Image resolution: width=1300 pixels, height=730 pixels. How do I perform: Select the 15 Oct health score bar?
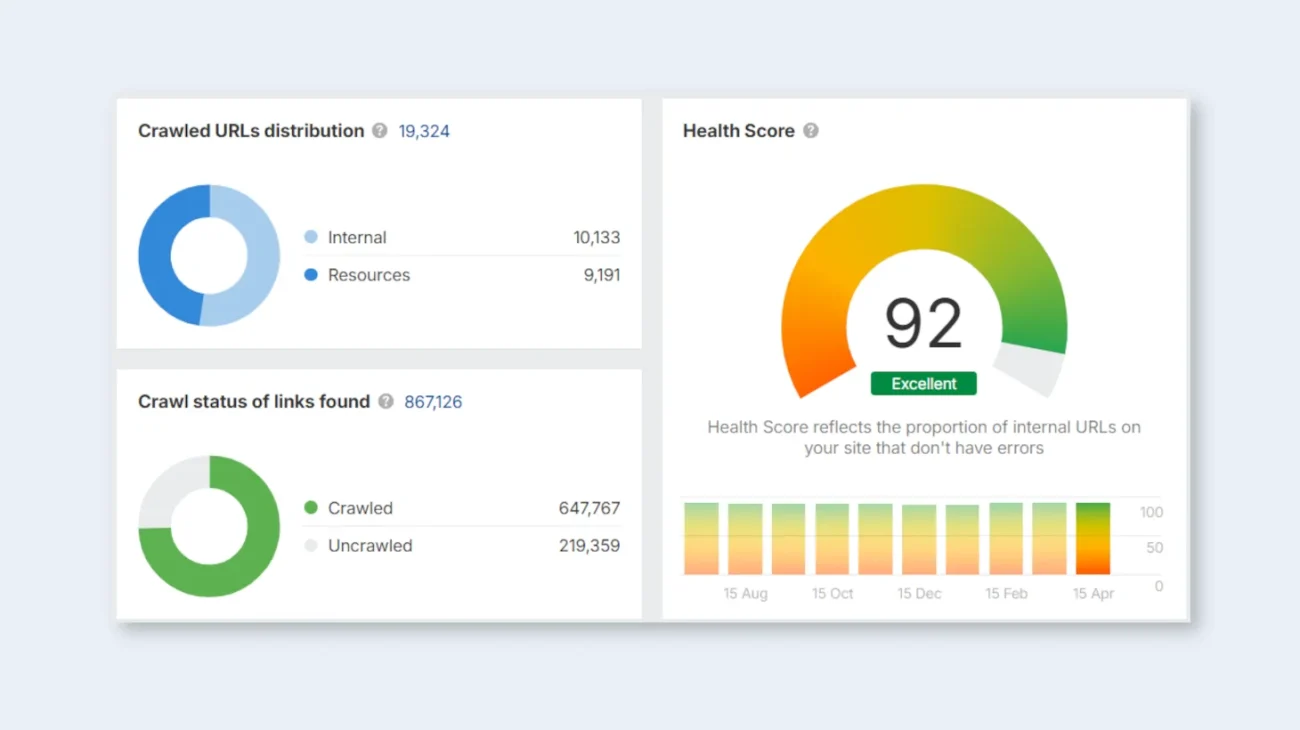(832, 539)
